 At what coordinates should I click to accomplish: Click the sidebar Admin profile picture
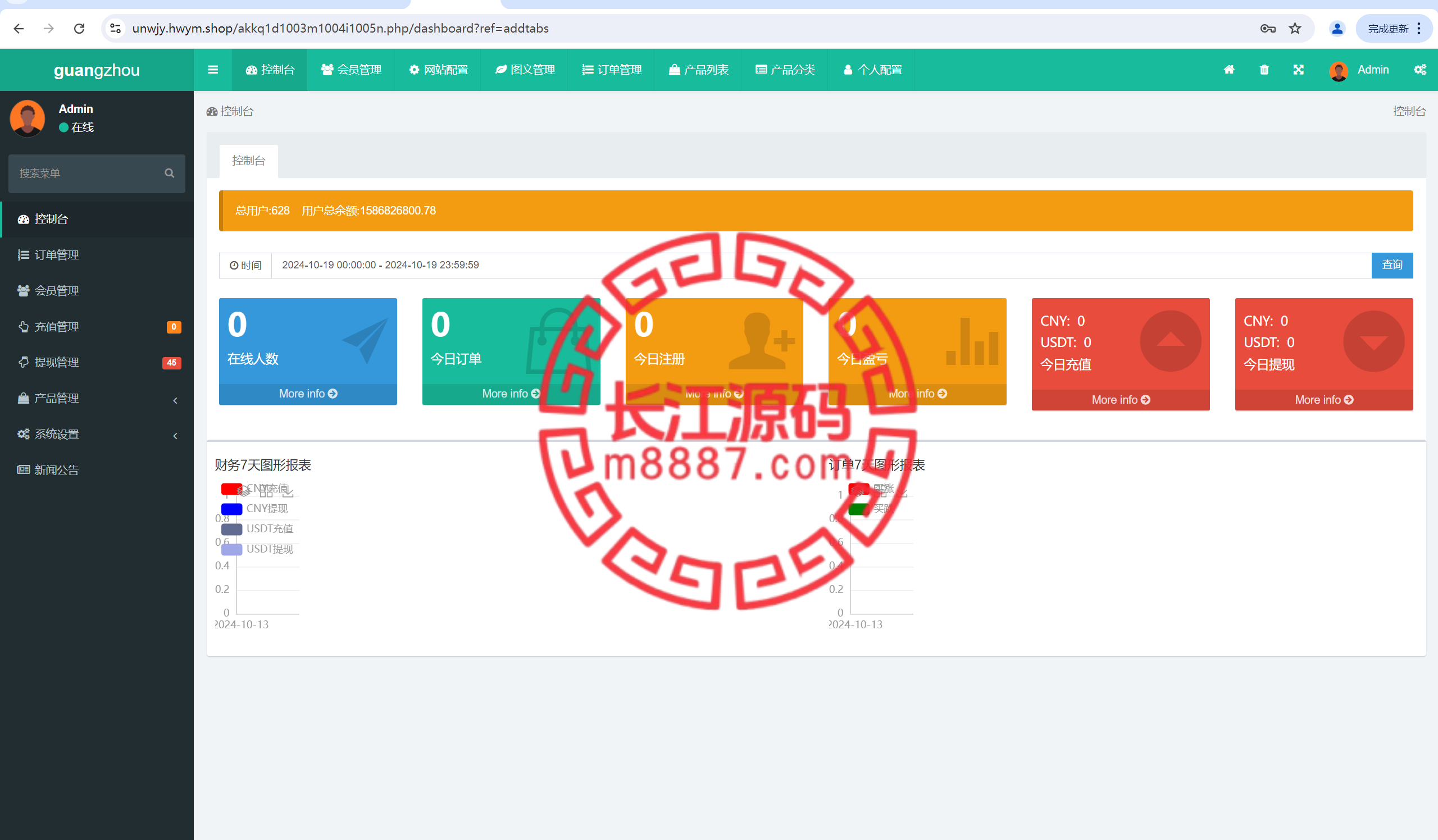pyautogui.click(x=28, y=118)
